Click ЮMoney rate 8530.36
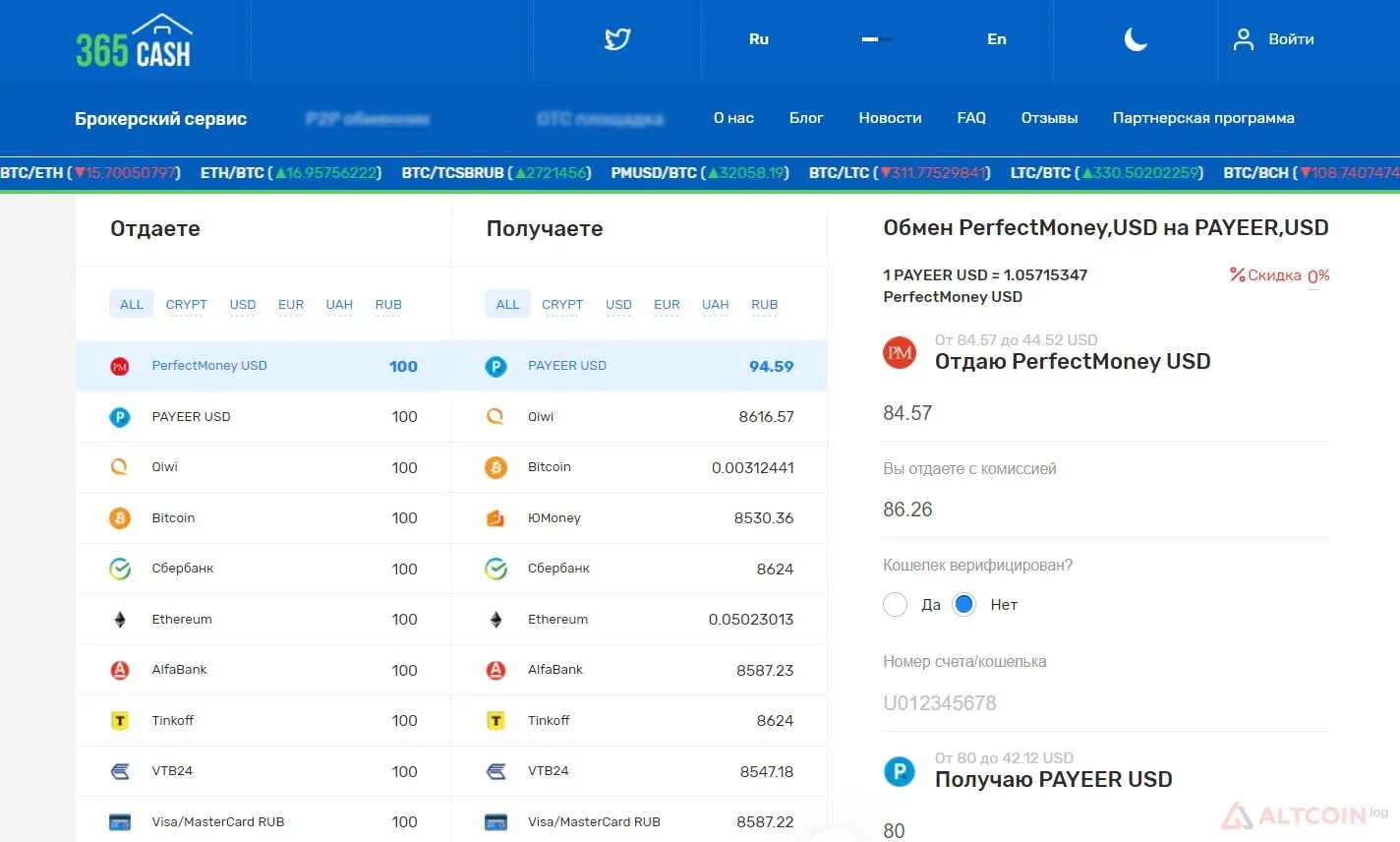The height and width of the screenshot is (842, 1400). pos(764,518)
